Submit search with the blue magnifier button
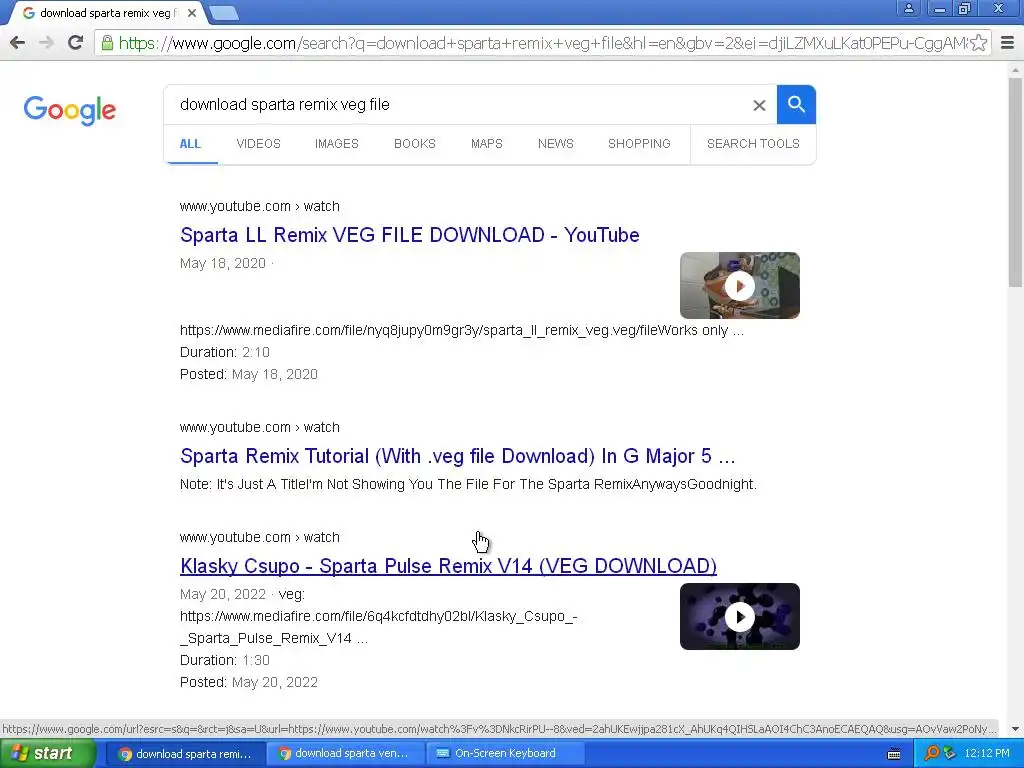 coord(796,104)
